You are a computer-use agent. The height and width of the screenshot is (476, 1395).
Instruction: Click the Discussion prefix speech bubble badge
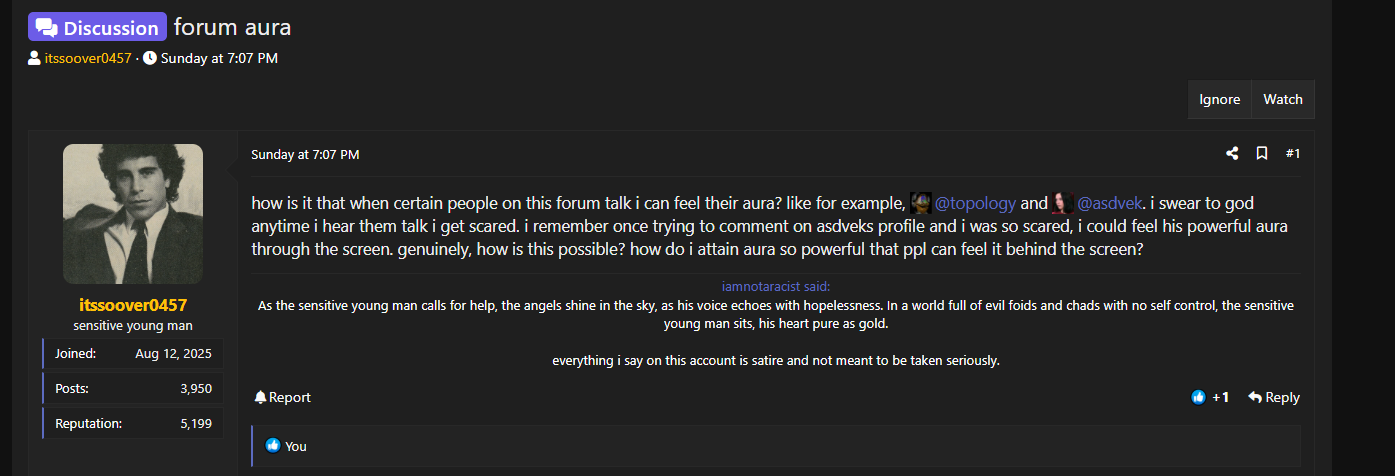click(x=97, y=27)
